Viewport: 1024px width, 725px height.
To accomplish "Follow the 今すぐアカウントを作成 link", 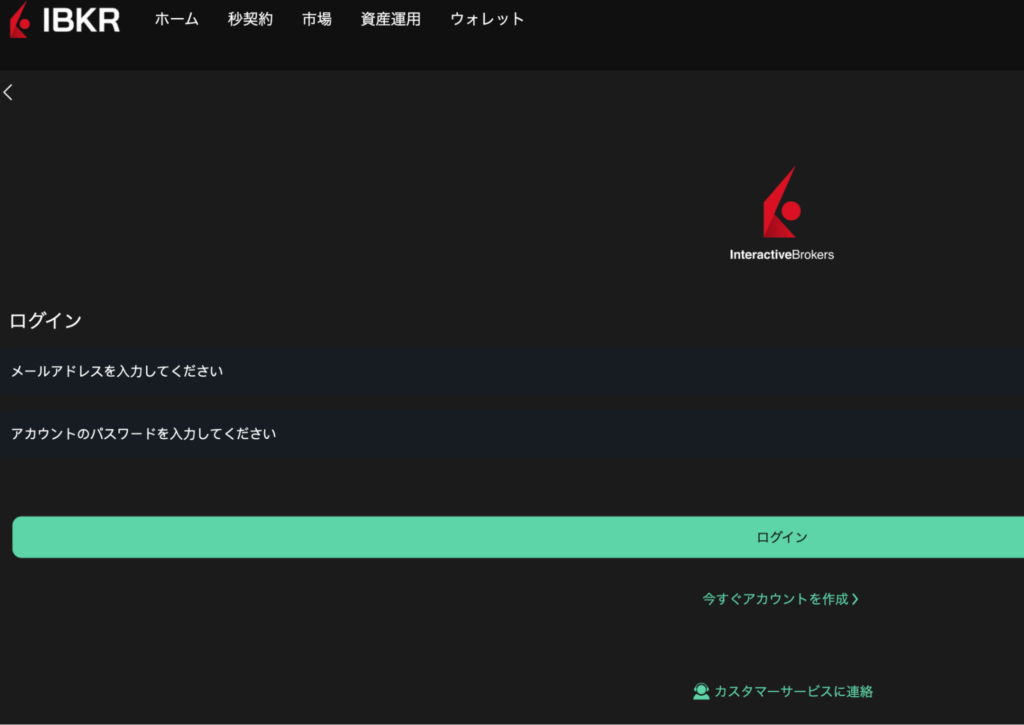I will [780, 599].
